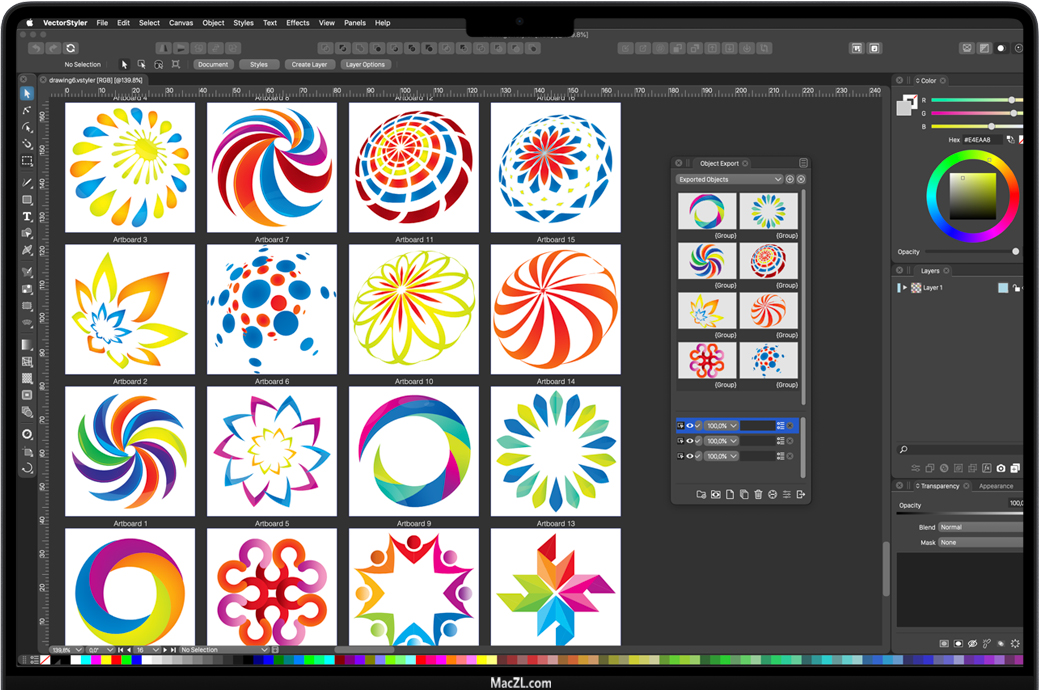Click the camera icon below Layers panel
The image size is (1040, 690).
click(x=1001, y=468)
